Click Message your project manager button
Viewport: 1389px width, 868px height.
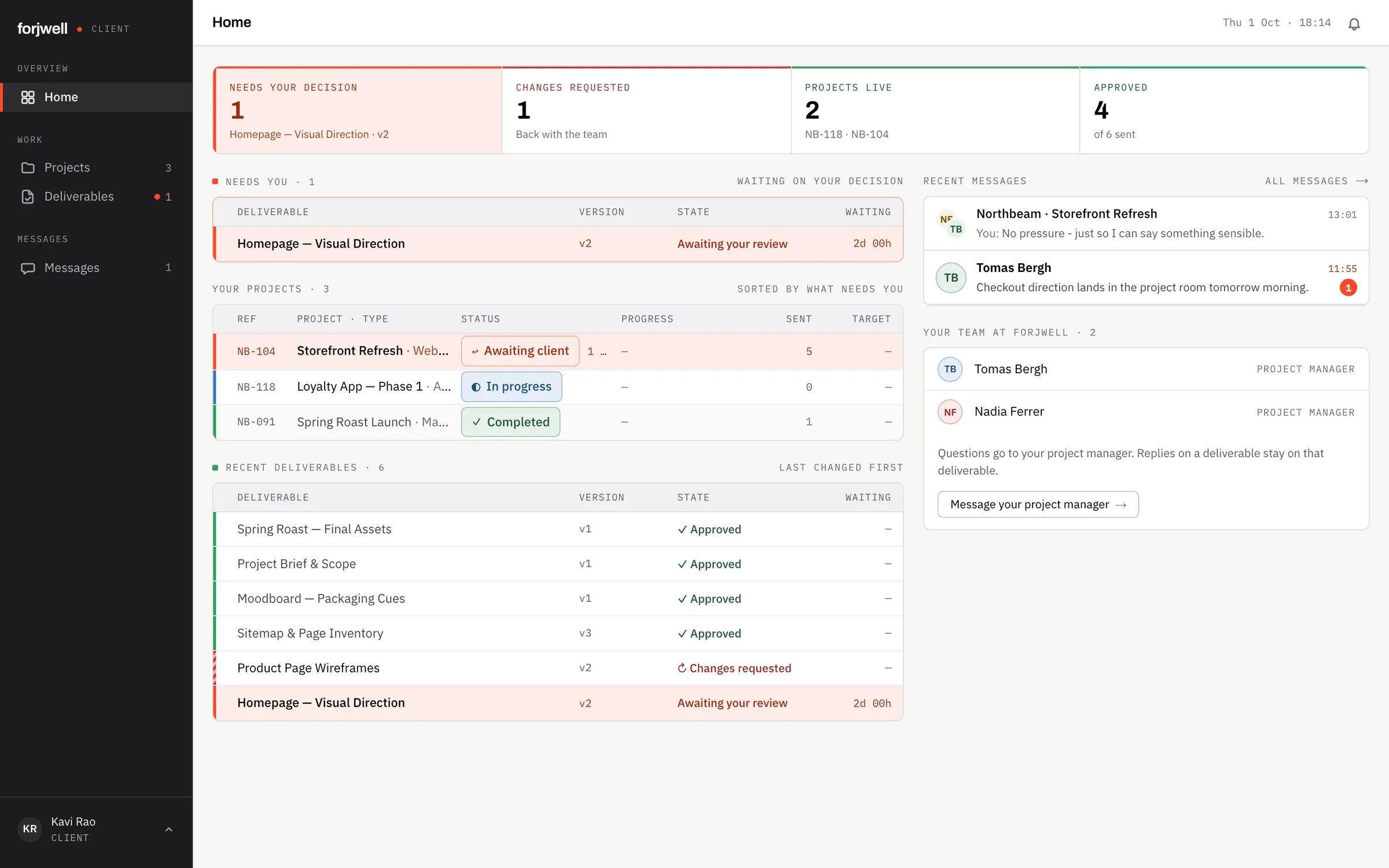click(1038, 505)
